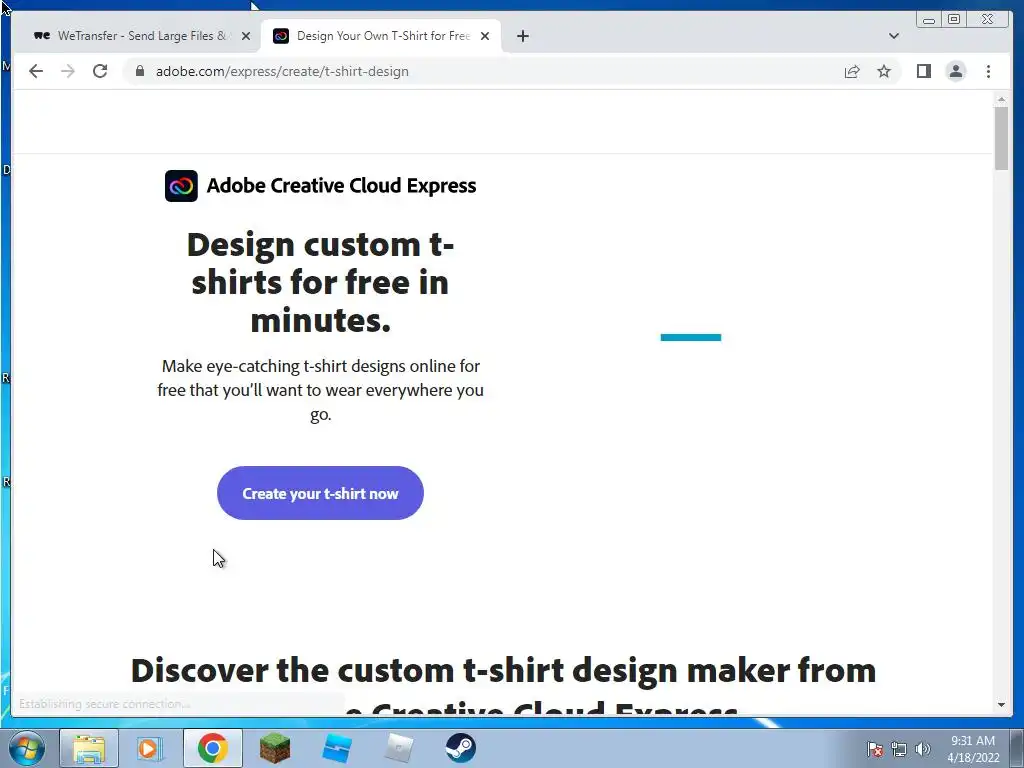Select the Design Your Own T-Shirt tab
Viewport: 1024px width, 768px height.
click(x=381, y=36)
